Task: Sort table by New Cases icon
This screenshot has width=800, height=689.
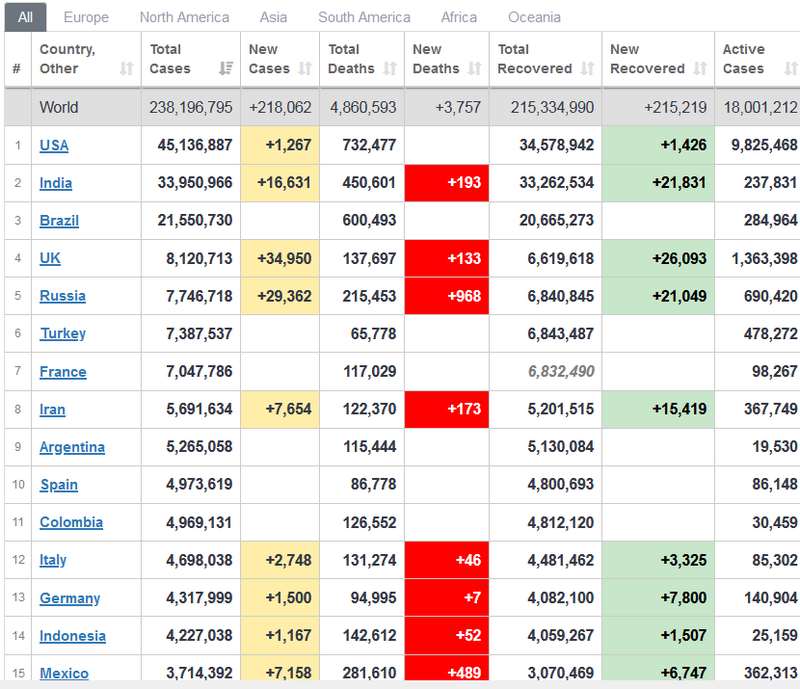Action: pos(305,69)
